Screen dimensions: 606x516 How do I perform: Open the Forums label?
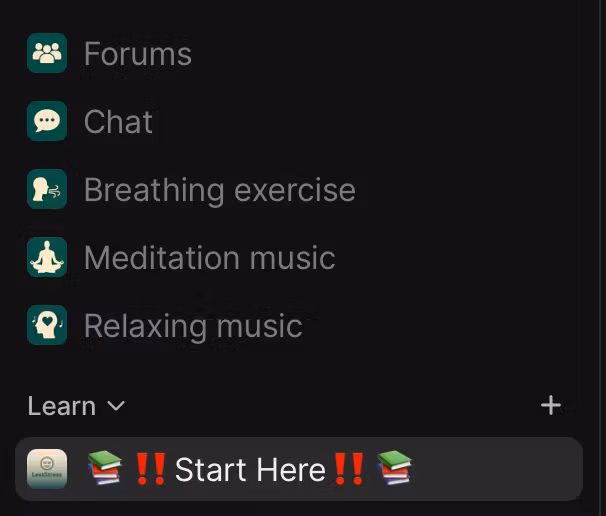138,54
